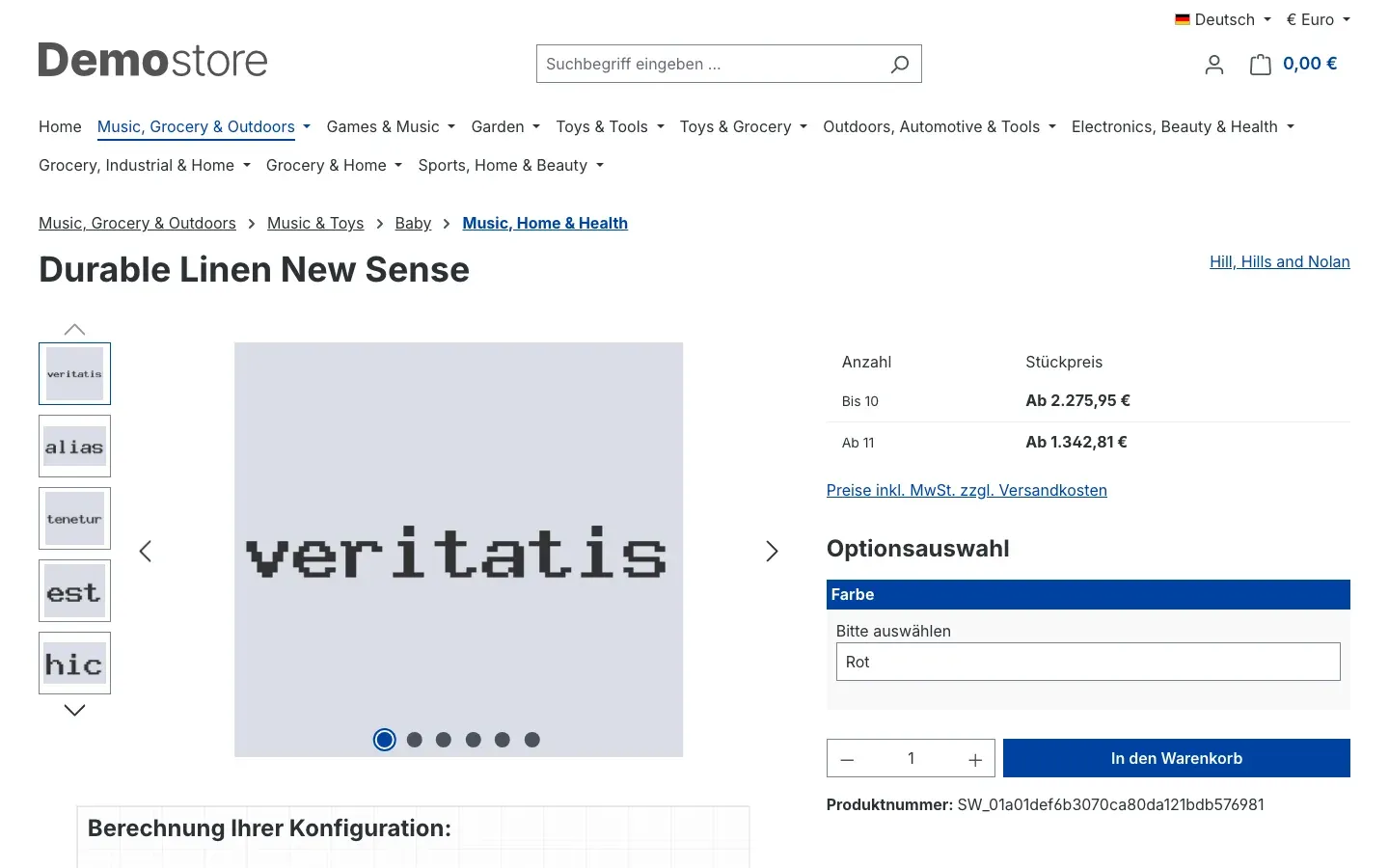Go to Home in navigation
Image resolution: width=1389 pixels, height=868 pixels.
coord(60,126)
